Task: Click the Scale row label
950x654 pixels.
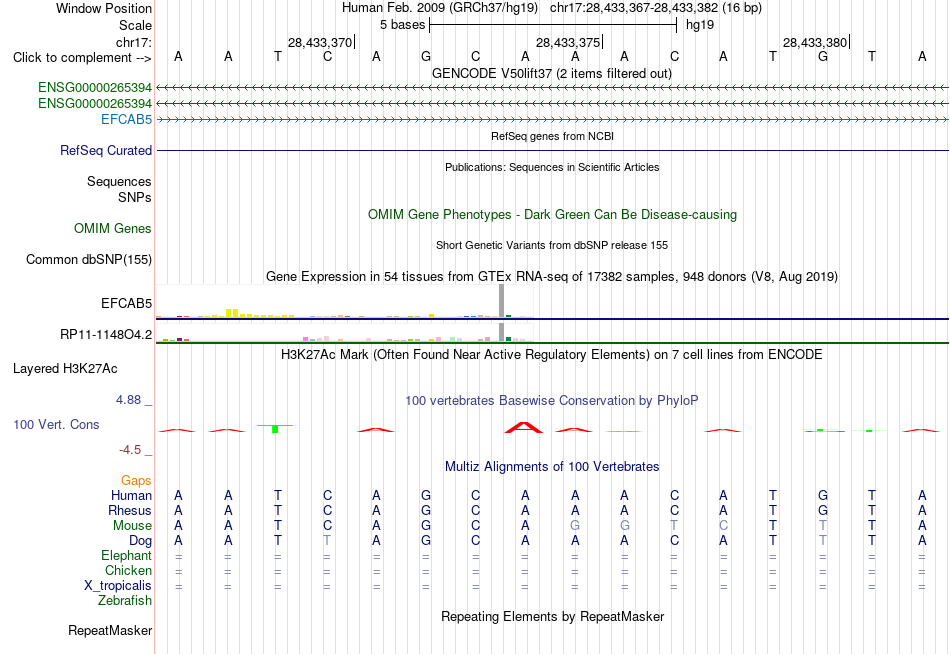Action: [135, 25]
